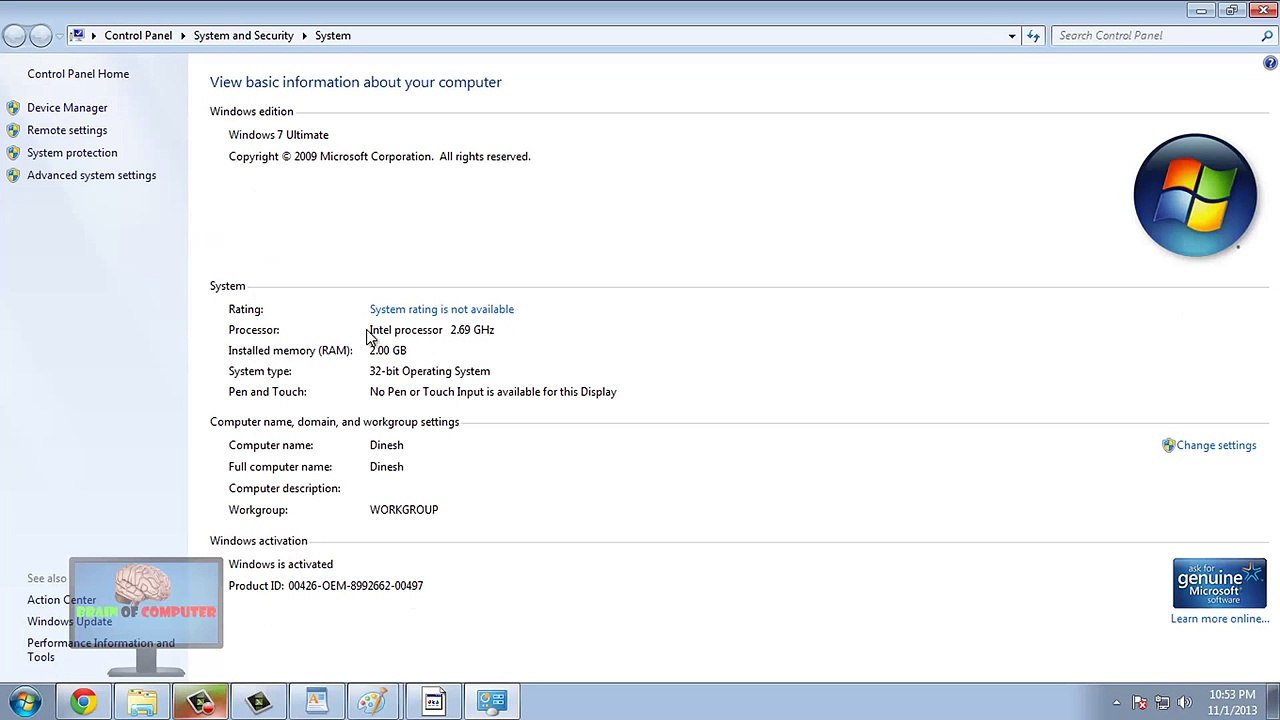Open the address bar history dropdown

coord(1012,36)
